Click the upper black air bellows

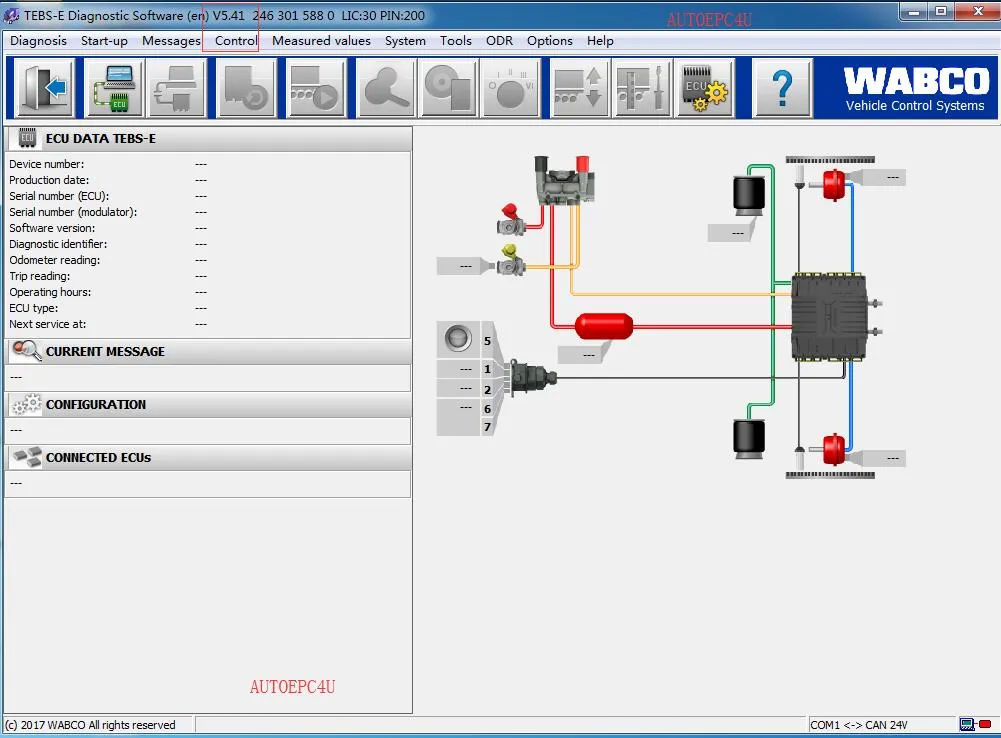pyautogui.click(x=748, y=196)
